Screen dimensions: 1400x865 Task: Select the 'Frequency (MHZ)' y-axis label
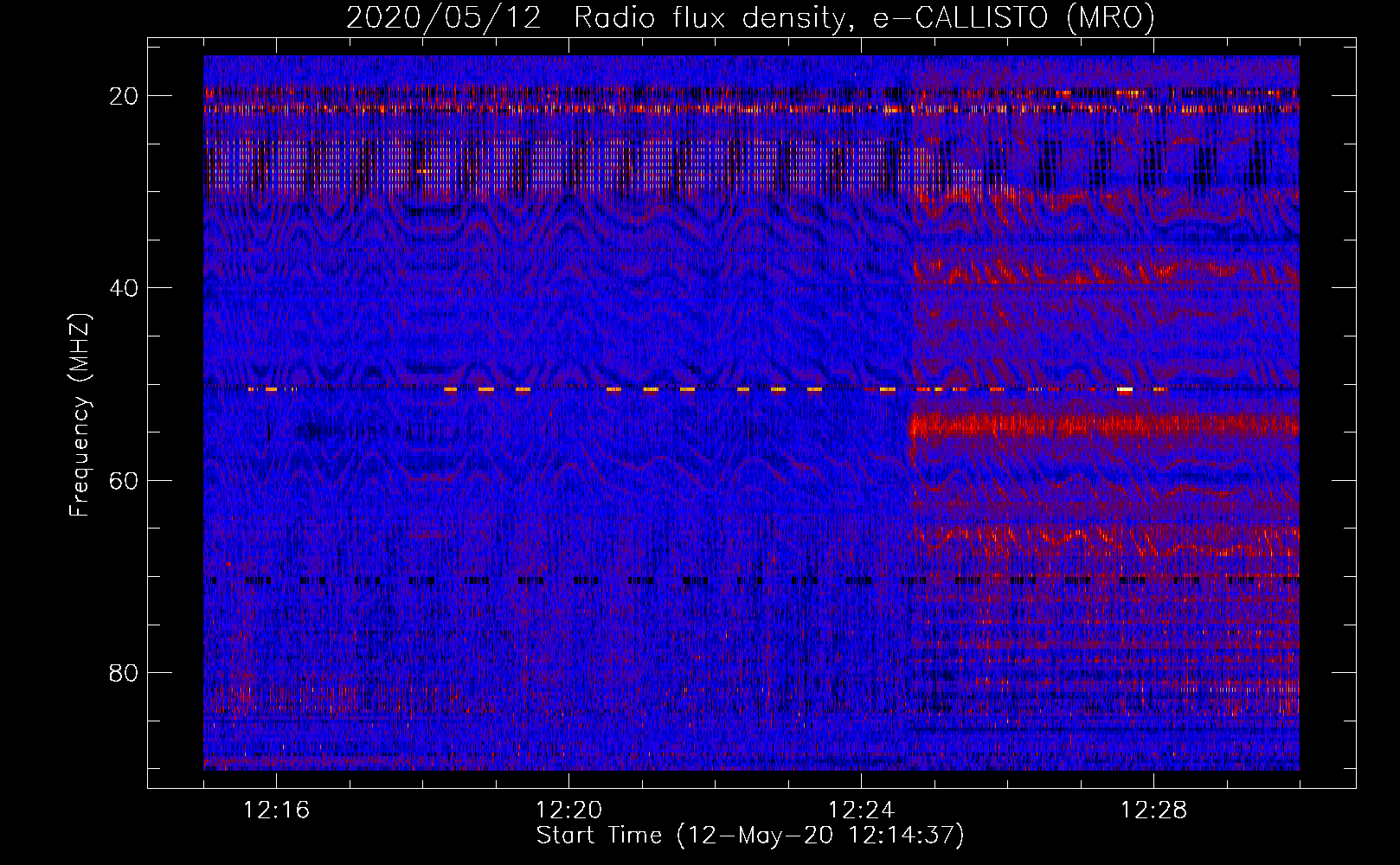[x=80, y=414]
